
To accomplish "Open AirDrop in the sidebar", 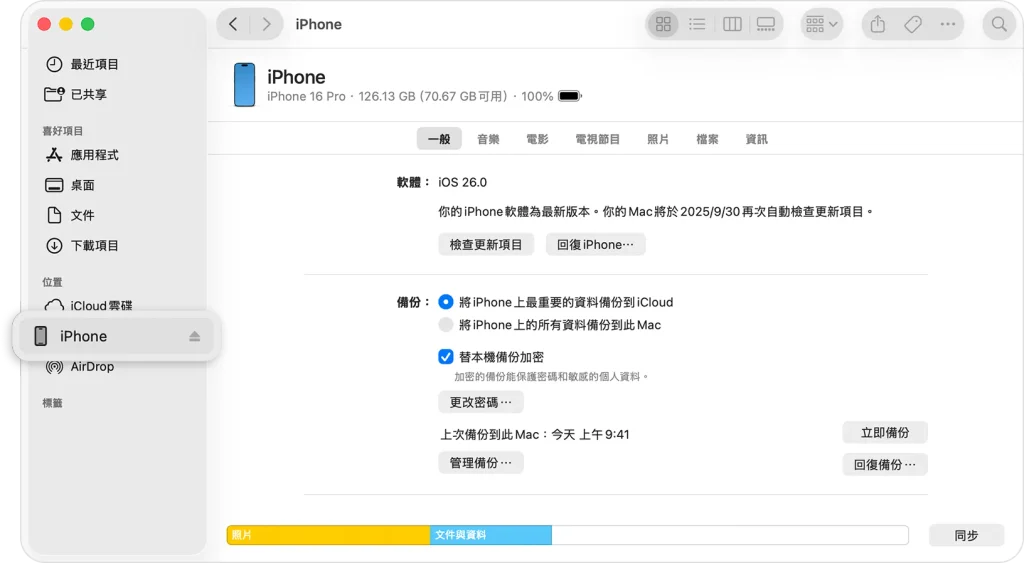I will (80, 366).
